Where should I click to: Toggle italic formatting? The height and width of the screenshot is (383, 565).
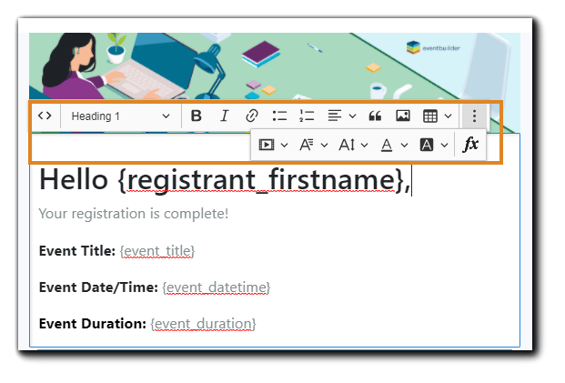tap(224, 116)
